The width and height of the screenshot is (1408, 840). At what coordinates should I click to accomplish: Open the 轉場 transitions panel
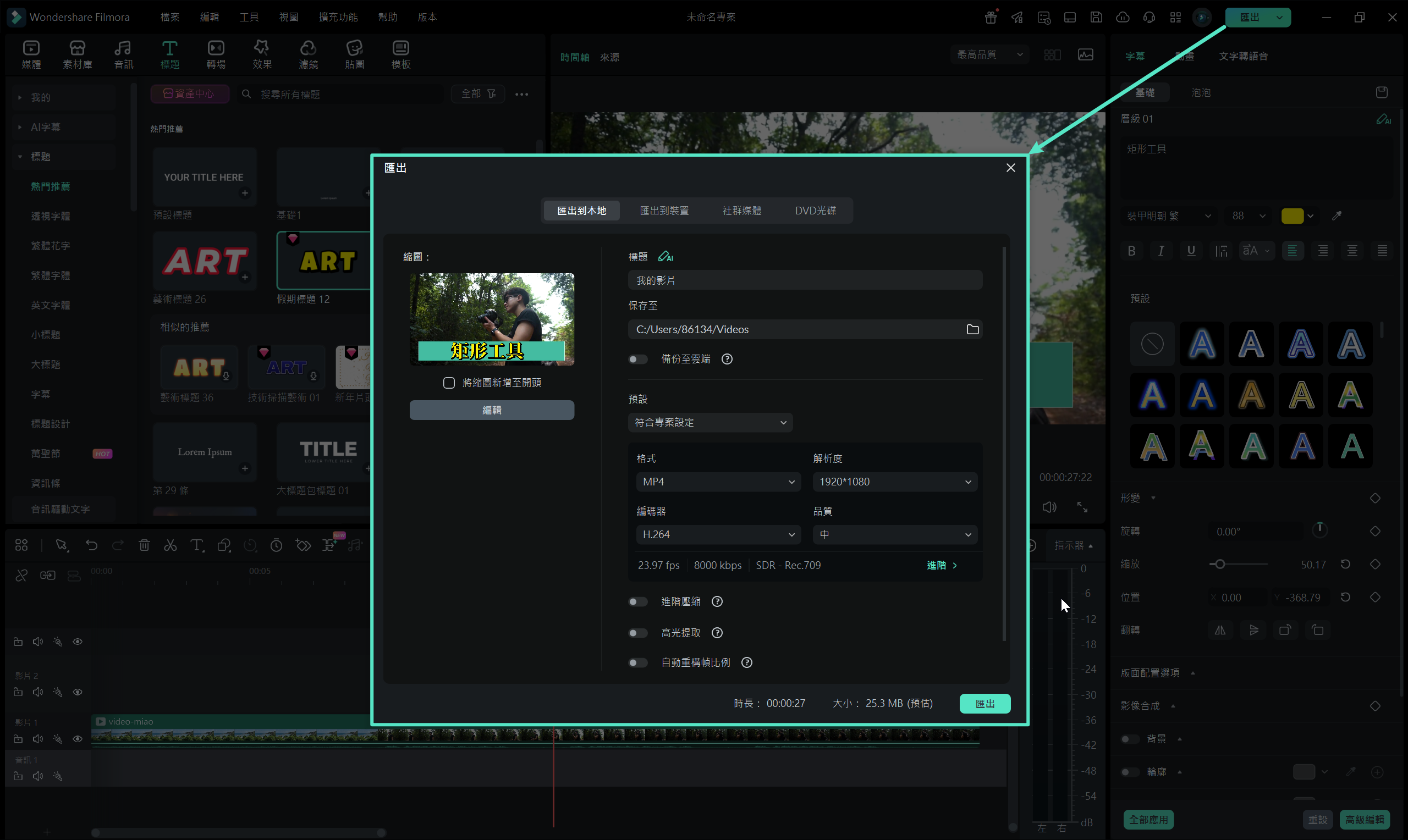(216, 55)
